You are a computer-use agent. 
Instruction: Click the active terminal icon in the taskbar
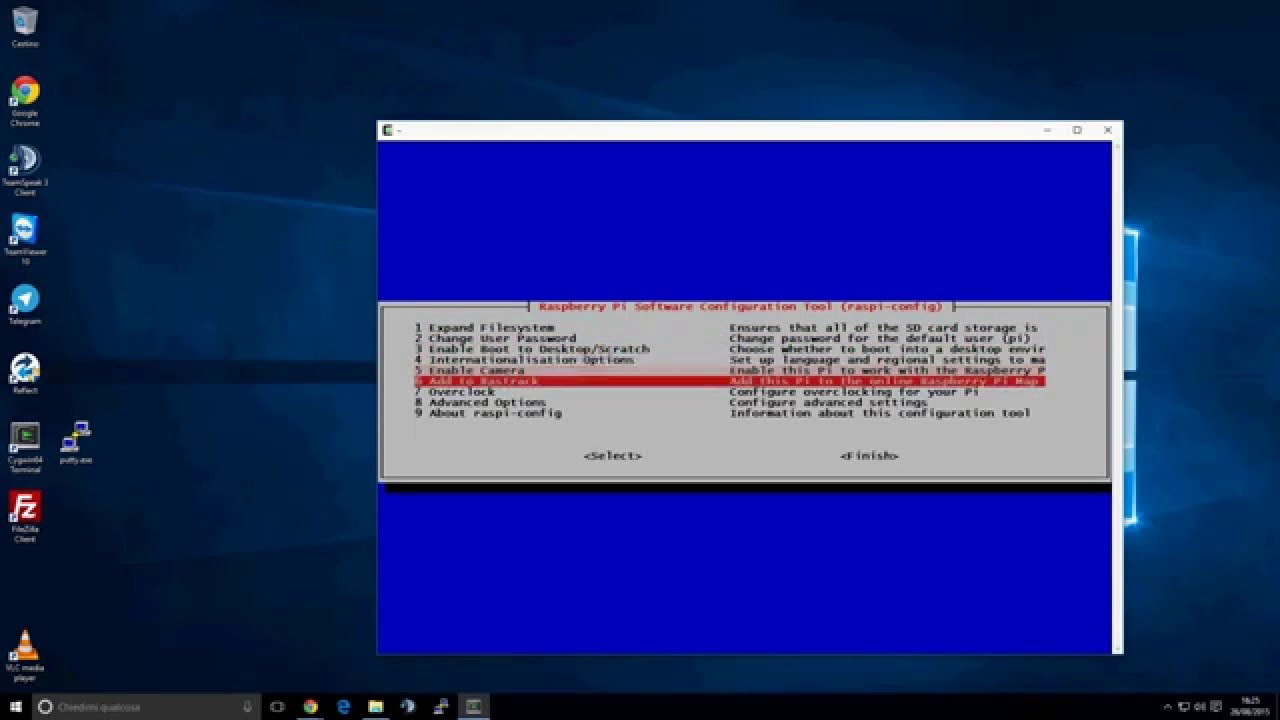click(474, 706)
